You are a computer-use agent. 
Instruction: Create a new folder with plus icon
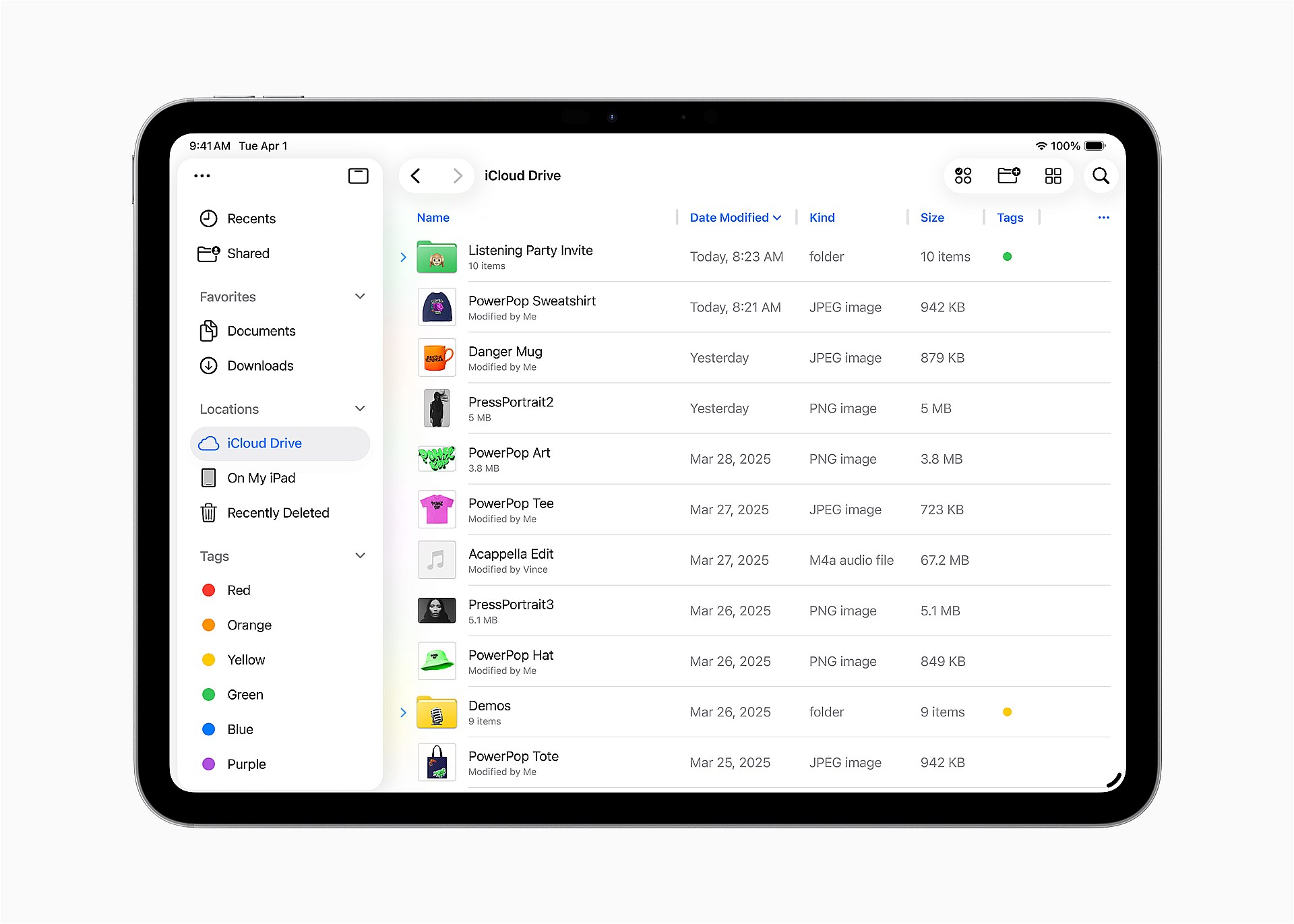[1009, 176]
